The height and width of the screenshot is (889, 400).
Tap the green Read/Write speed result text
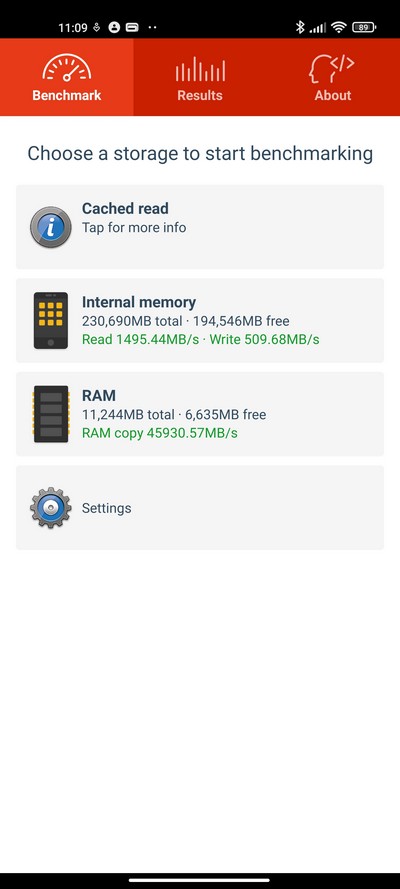click(201, 340)
